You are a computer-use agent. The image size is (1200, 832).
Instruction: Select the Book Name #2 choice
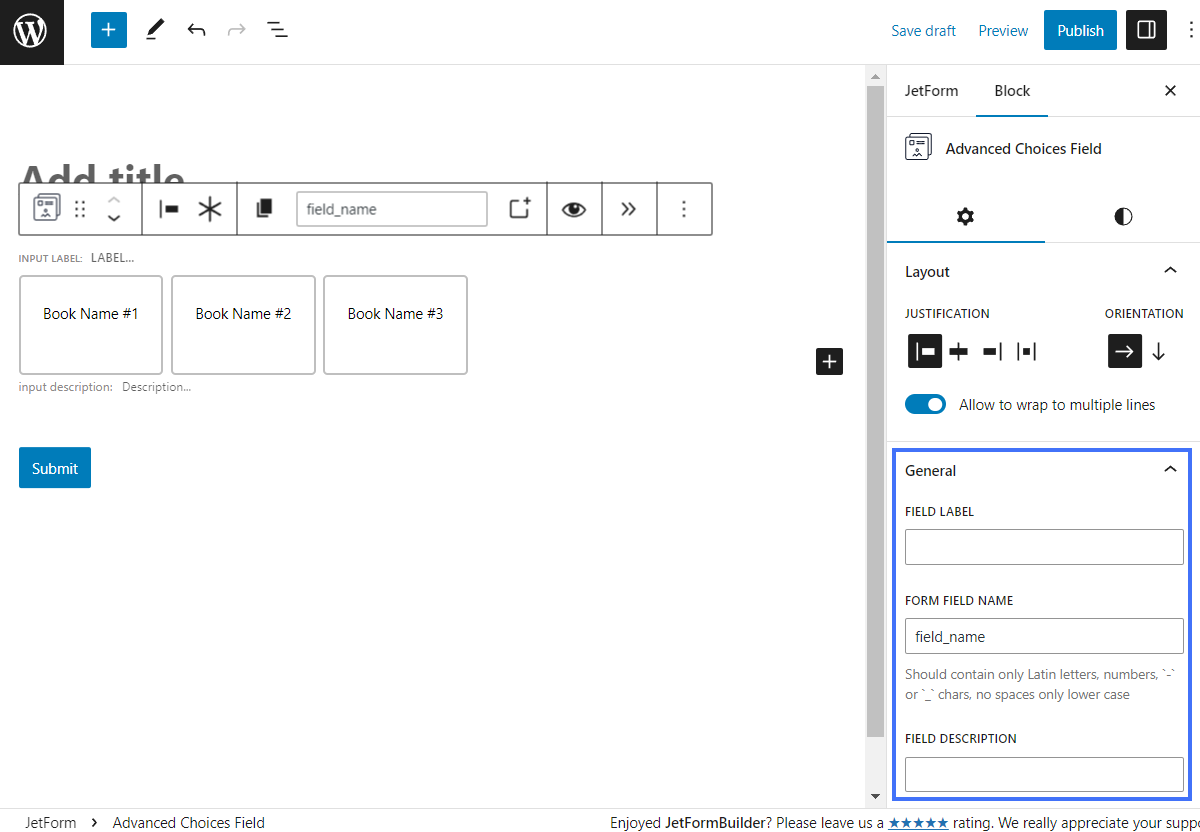243,325
